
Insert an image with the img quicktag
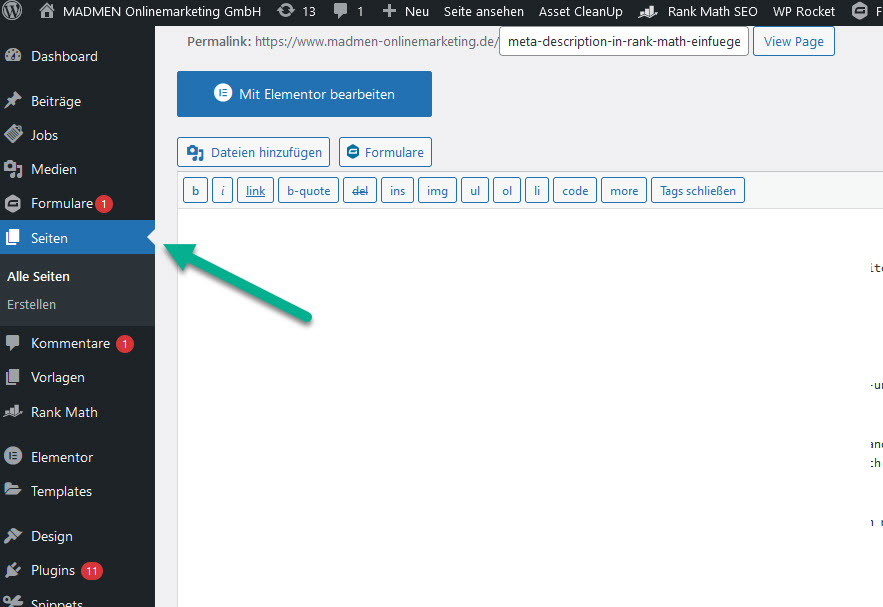click(x=437, y=189)
